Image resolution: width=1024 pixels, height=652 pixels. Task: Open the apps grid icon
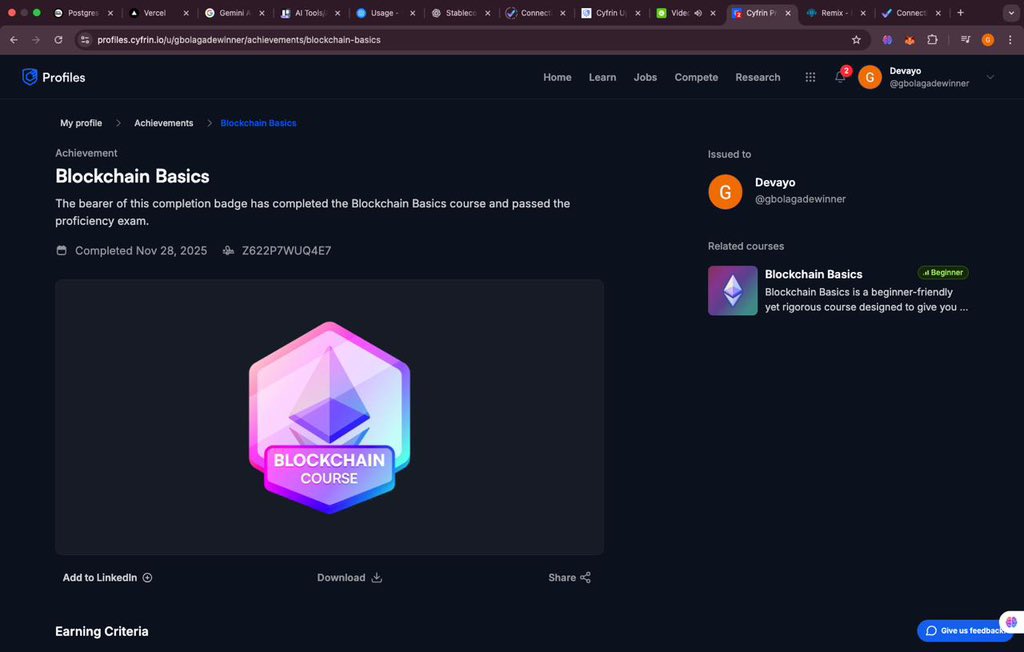point(810,77)
